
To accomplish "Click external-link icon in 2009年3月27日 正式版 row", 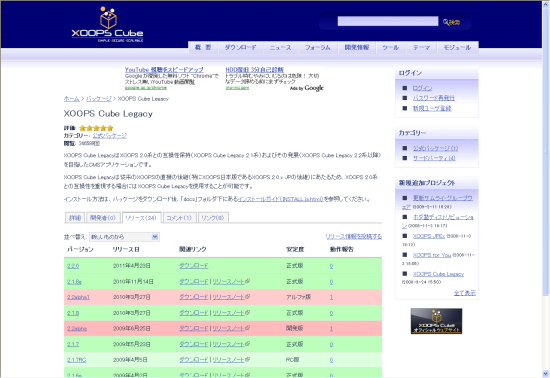I will [247, 312].
